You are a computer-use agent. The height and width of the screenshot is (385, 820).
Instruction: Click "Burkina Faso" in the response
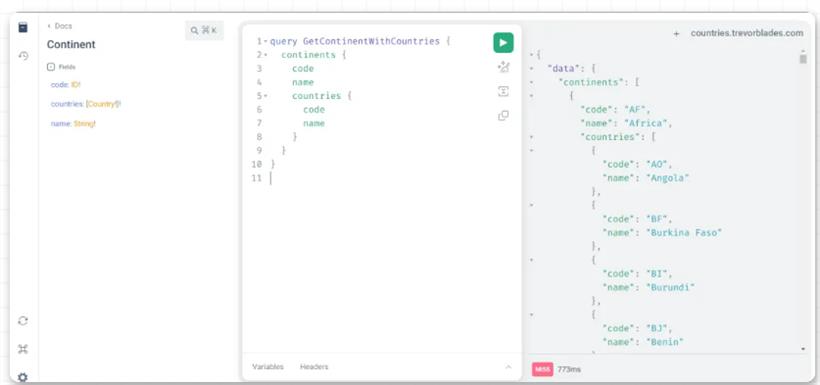[x=684, y=233]
